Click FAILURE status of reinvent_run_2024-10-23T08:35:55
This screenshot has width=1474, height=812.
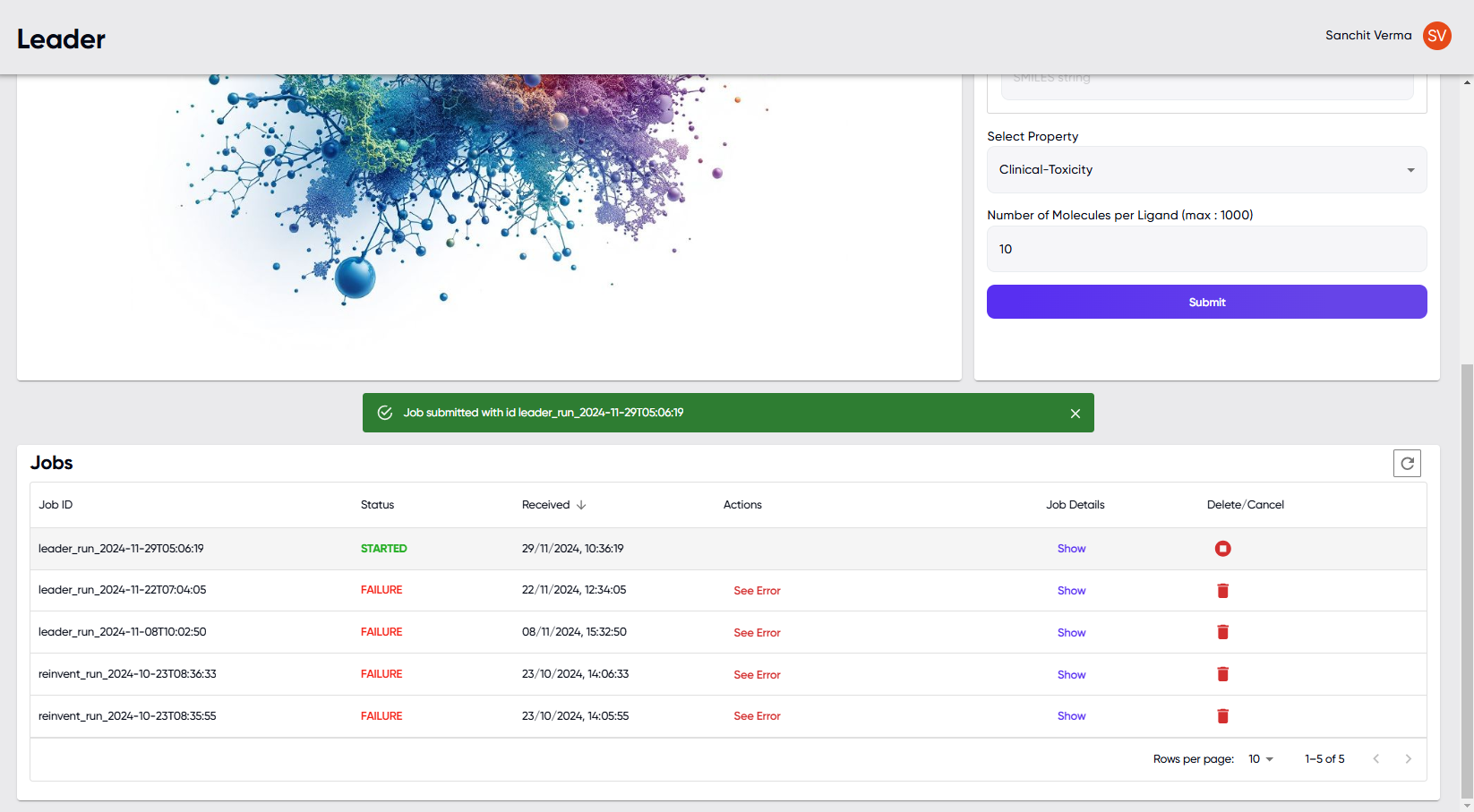coord(381,716)
